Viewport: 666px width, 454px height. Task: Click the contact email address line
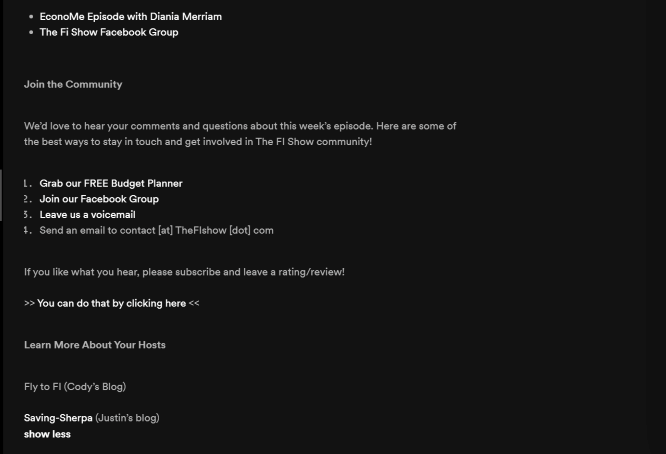pyautogui.click(x=156, y=231)
